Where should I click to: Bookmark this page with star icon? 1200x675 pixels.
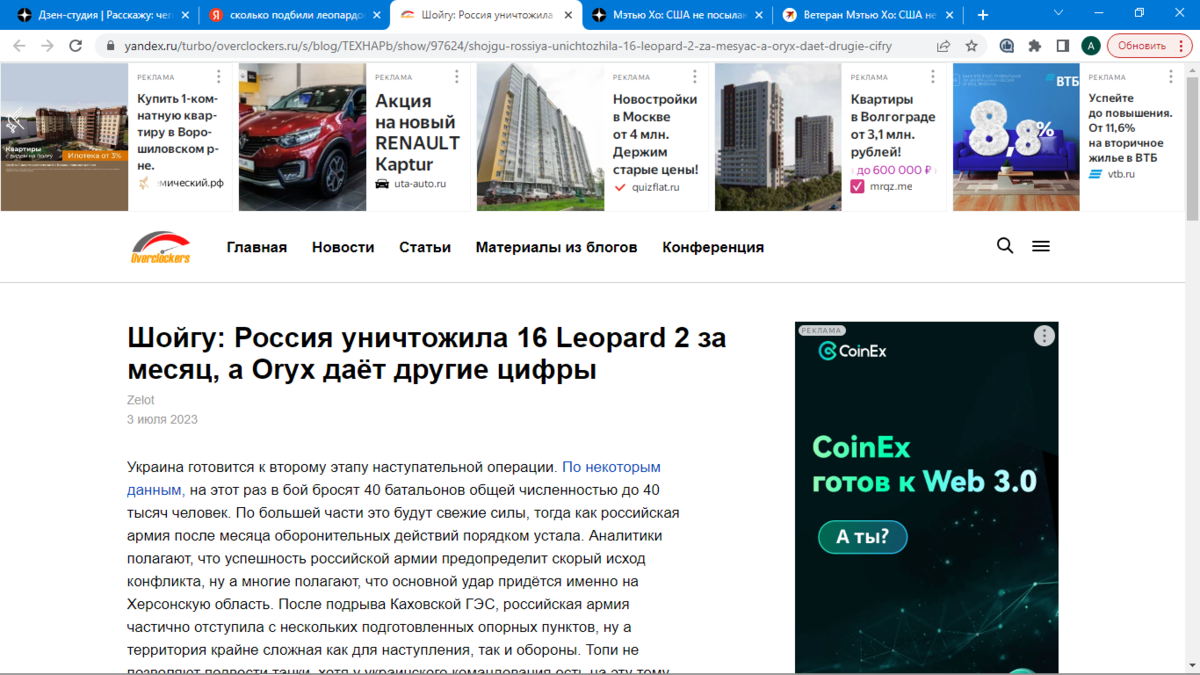click(x=971, y=46)
